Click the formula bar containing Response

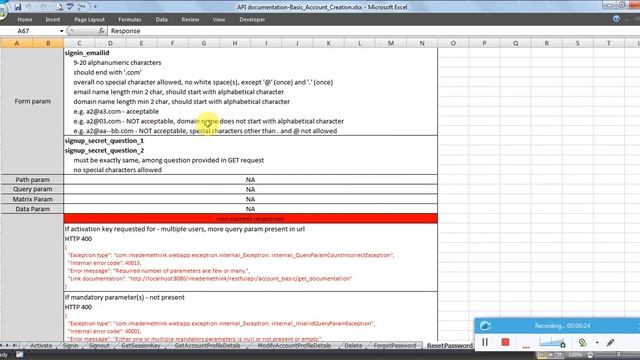pos(373,31)
